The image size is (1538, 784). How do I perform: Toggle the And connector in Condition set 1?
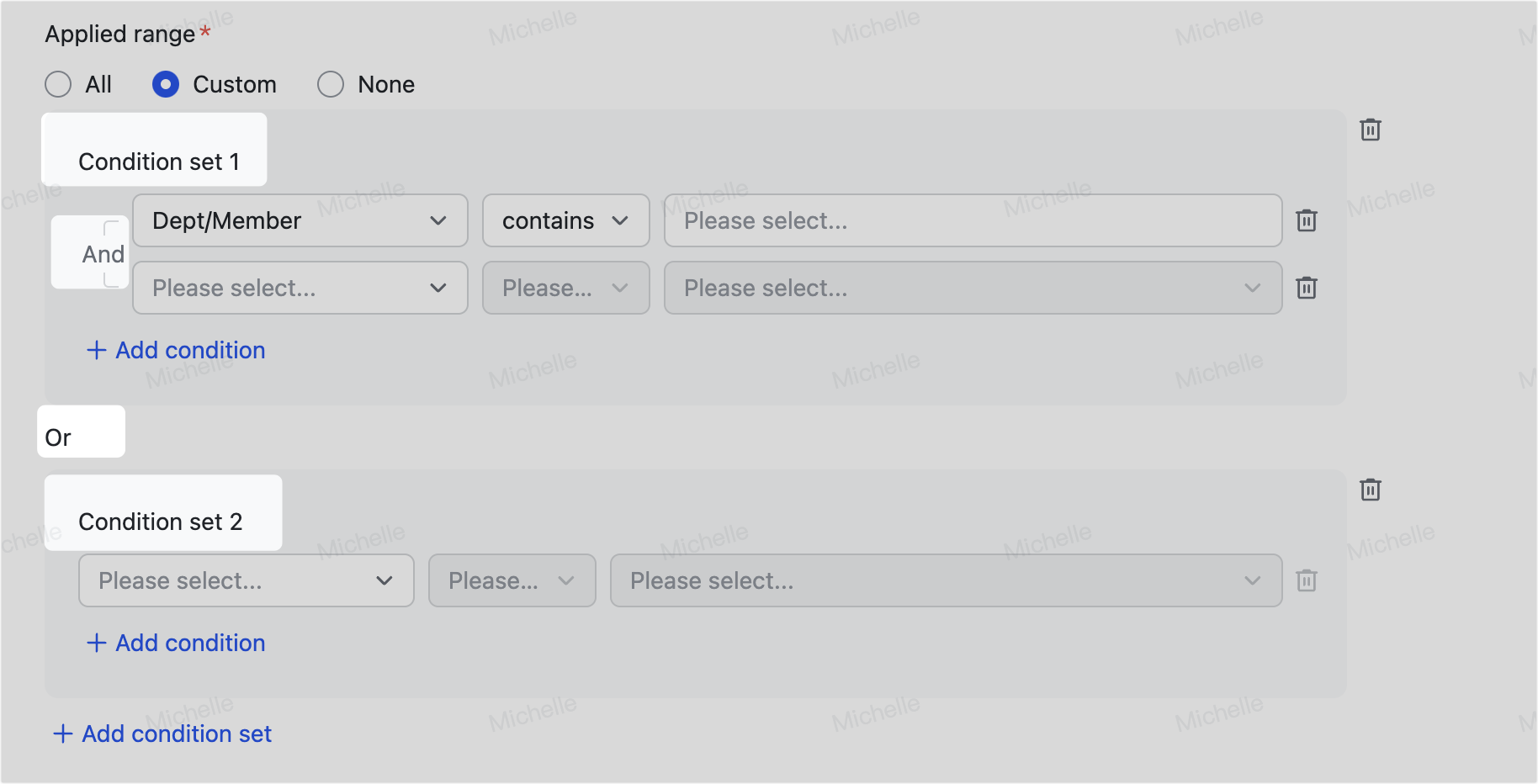tap(103, 253)
